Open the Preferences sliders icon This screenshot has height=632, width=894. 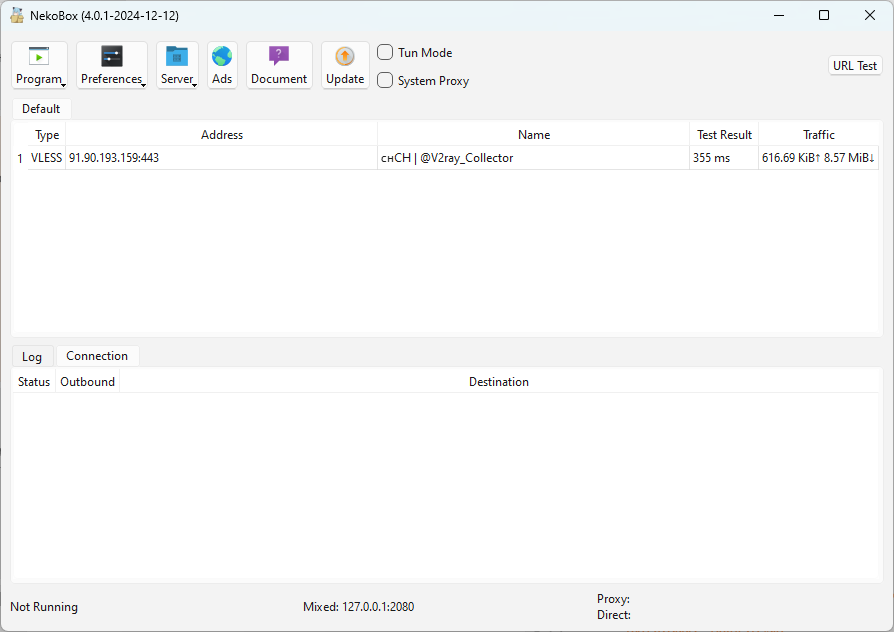coord(112,56)
